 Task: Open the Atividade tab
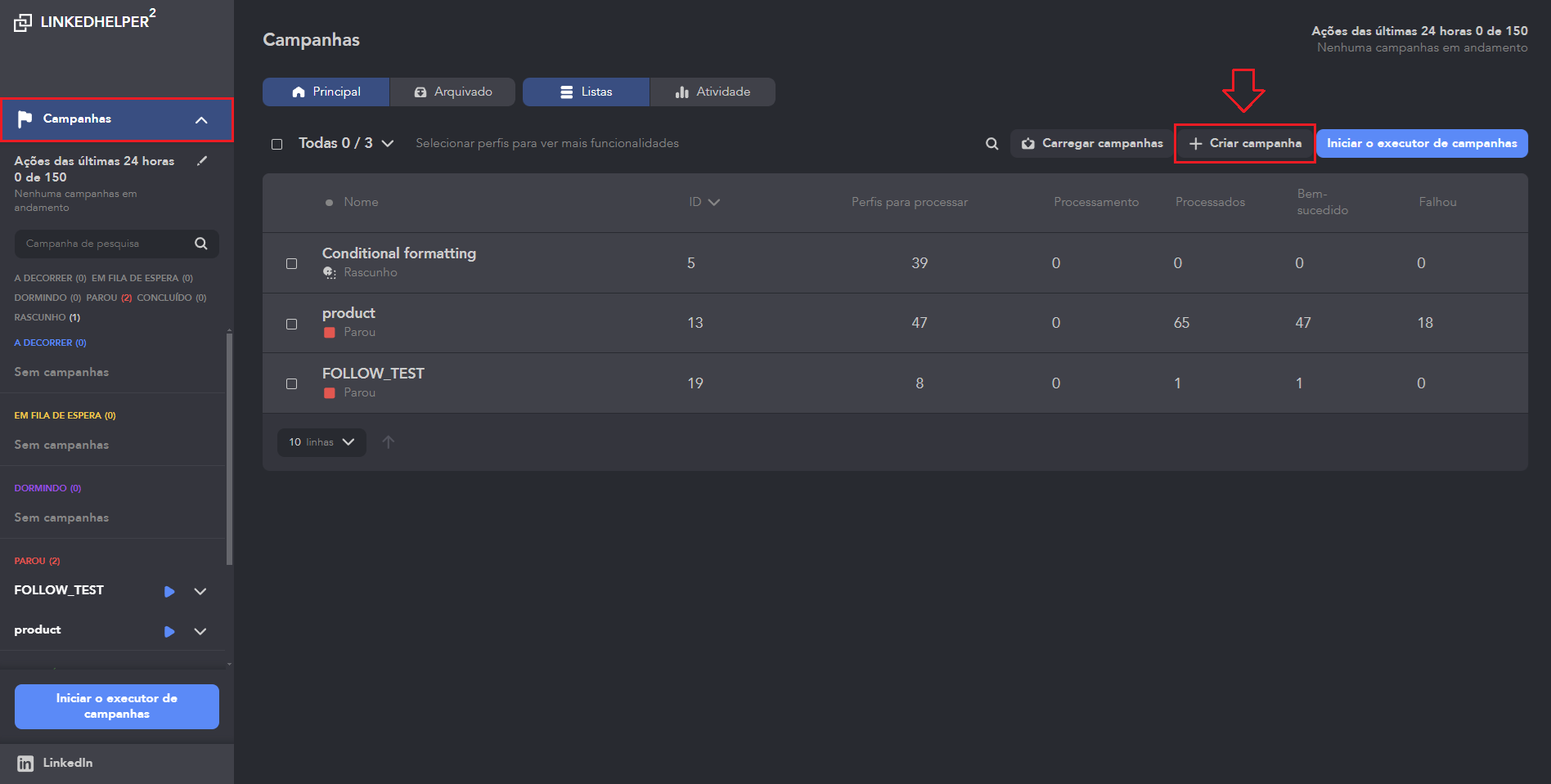tap(713, 92)
